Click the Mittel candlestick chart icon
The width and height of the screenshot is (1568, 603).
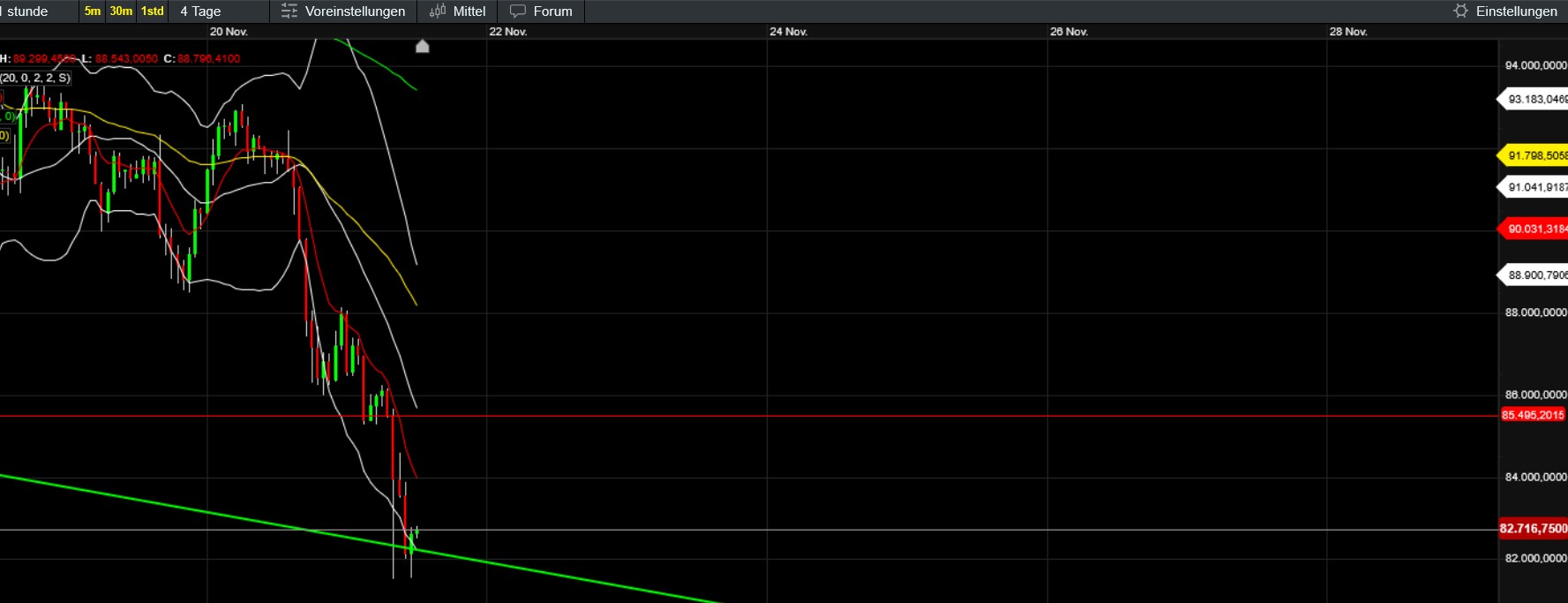point(438,11)
